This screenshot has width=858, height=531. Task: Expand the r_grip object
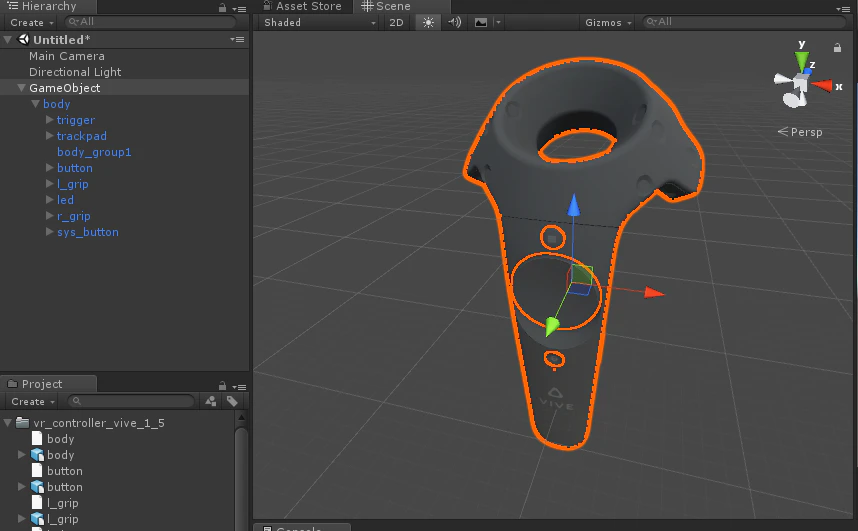[x=49, y=216]
